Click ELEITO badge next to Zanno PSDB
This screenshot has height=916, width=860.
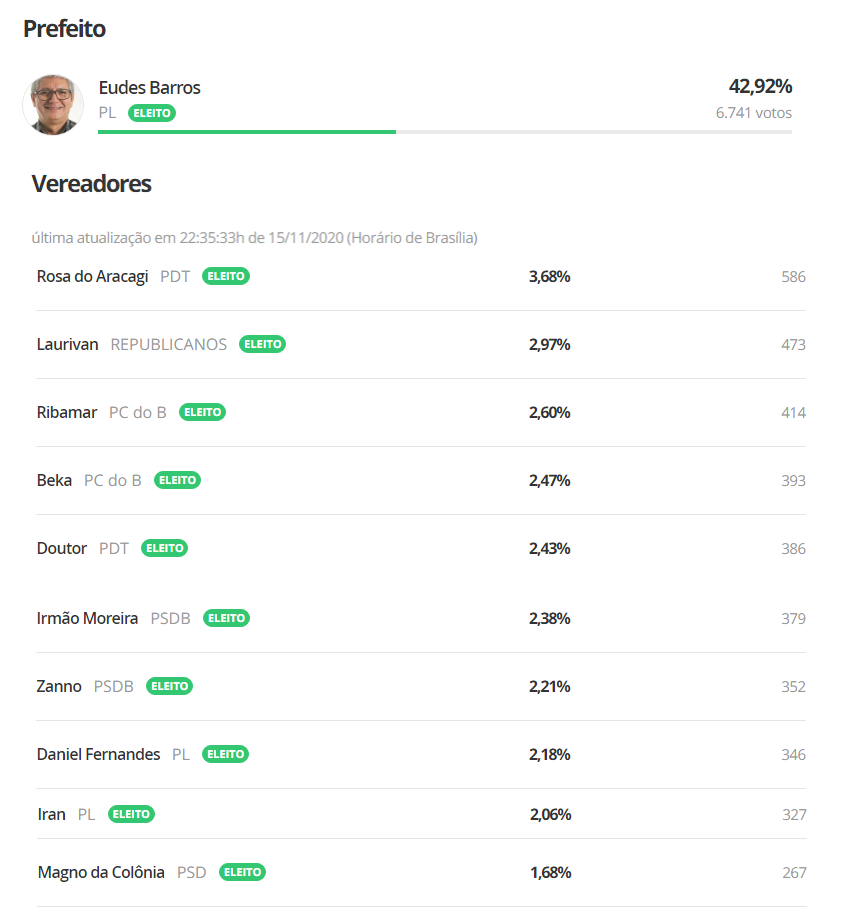[169, 686]
